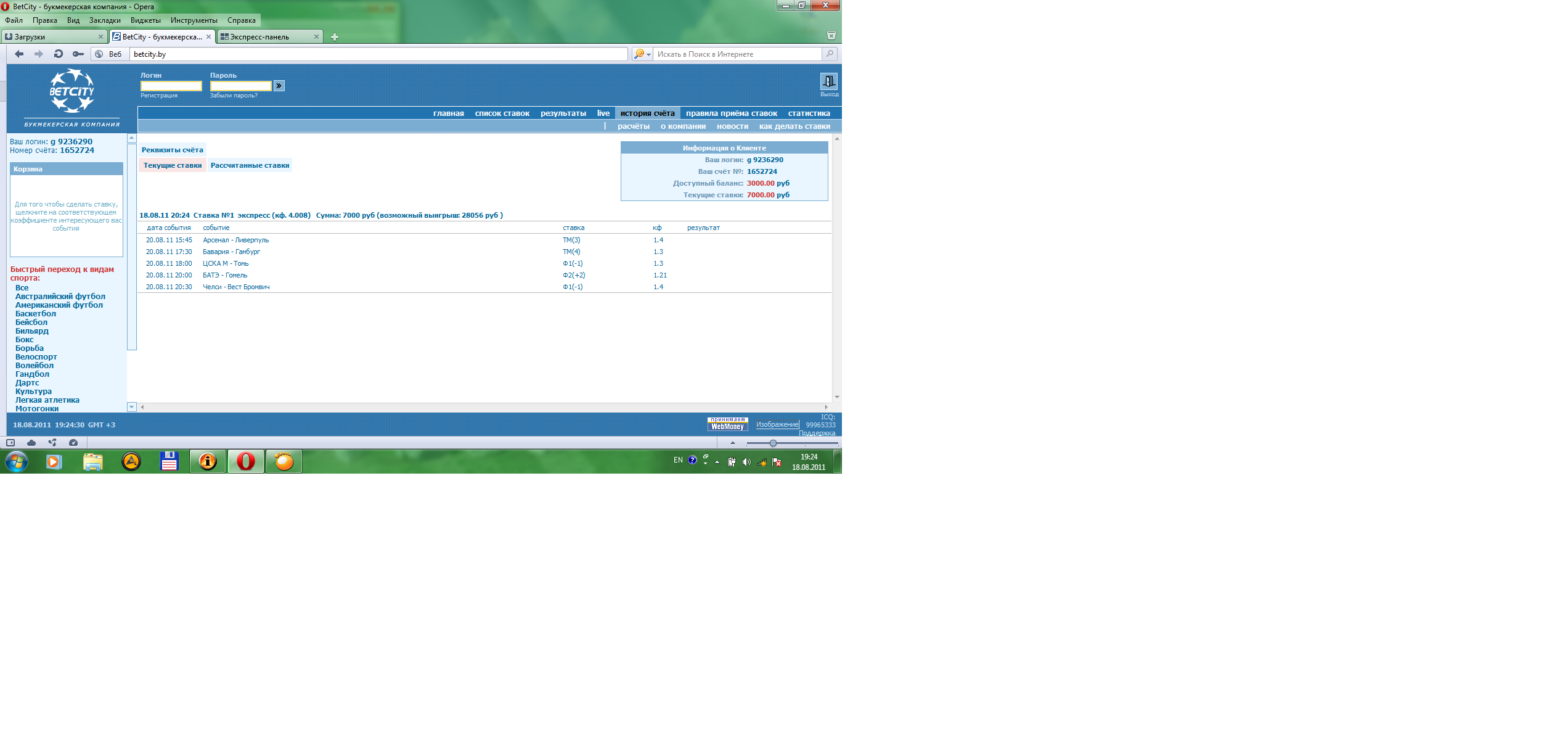The height and width of the screenshot is (740, 1568).
Task: Switch to the Экспресс-панель tab
Action: click(264, 37)
